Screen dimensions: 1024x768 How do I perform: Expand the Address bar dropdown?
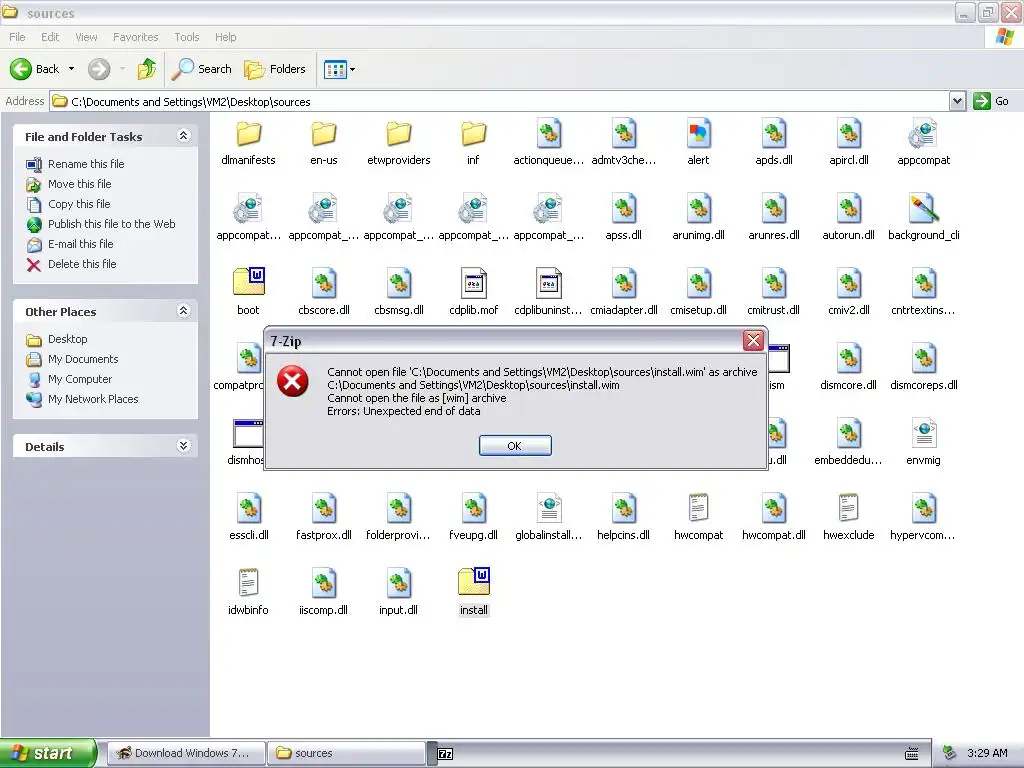(957, 101)
